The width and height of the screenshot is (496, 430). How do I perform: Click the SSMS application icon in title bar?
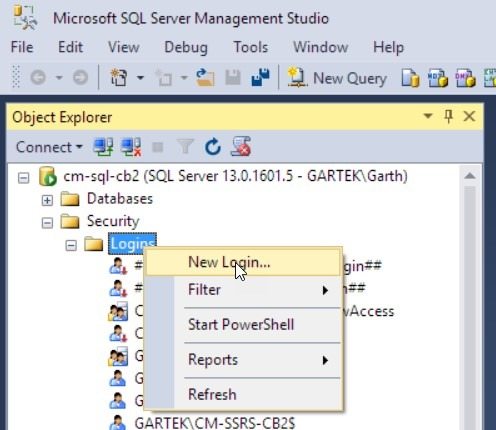pyautogui.click(x=25, y=18)
